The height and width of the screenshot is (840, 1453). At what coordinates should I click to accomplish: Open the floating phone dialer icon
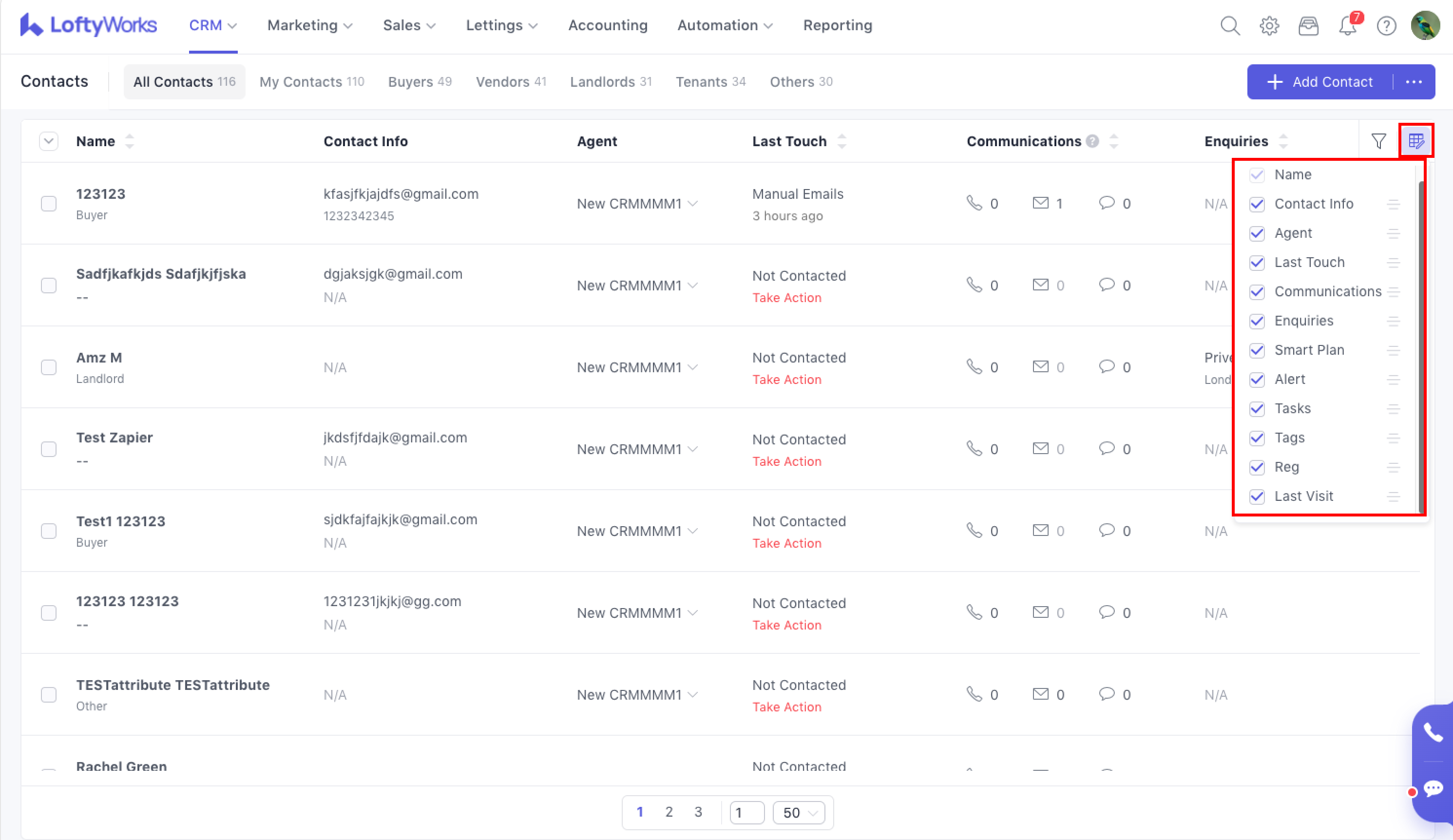point(1433,732)
